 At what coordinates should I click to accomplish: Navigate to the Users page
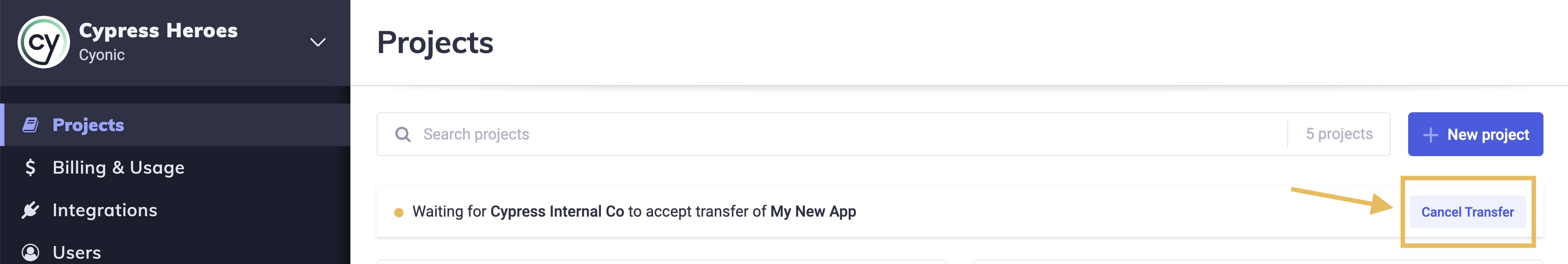pyautogui.click(x=77, y=251)
